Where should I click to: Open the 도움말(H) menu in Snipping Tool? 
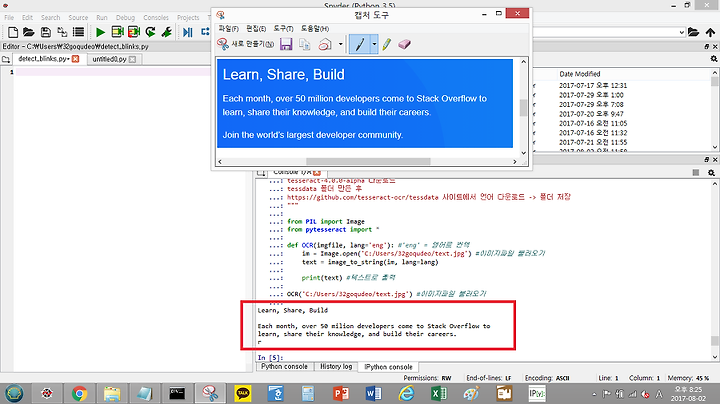click(x=315, y=28)
